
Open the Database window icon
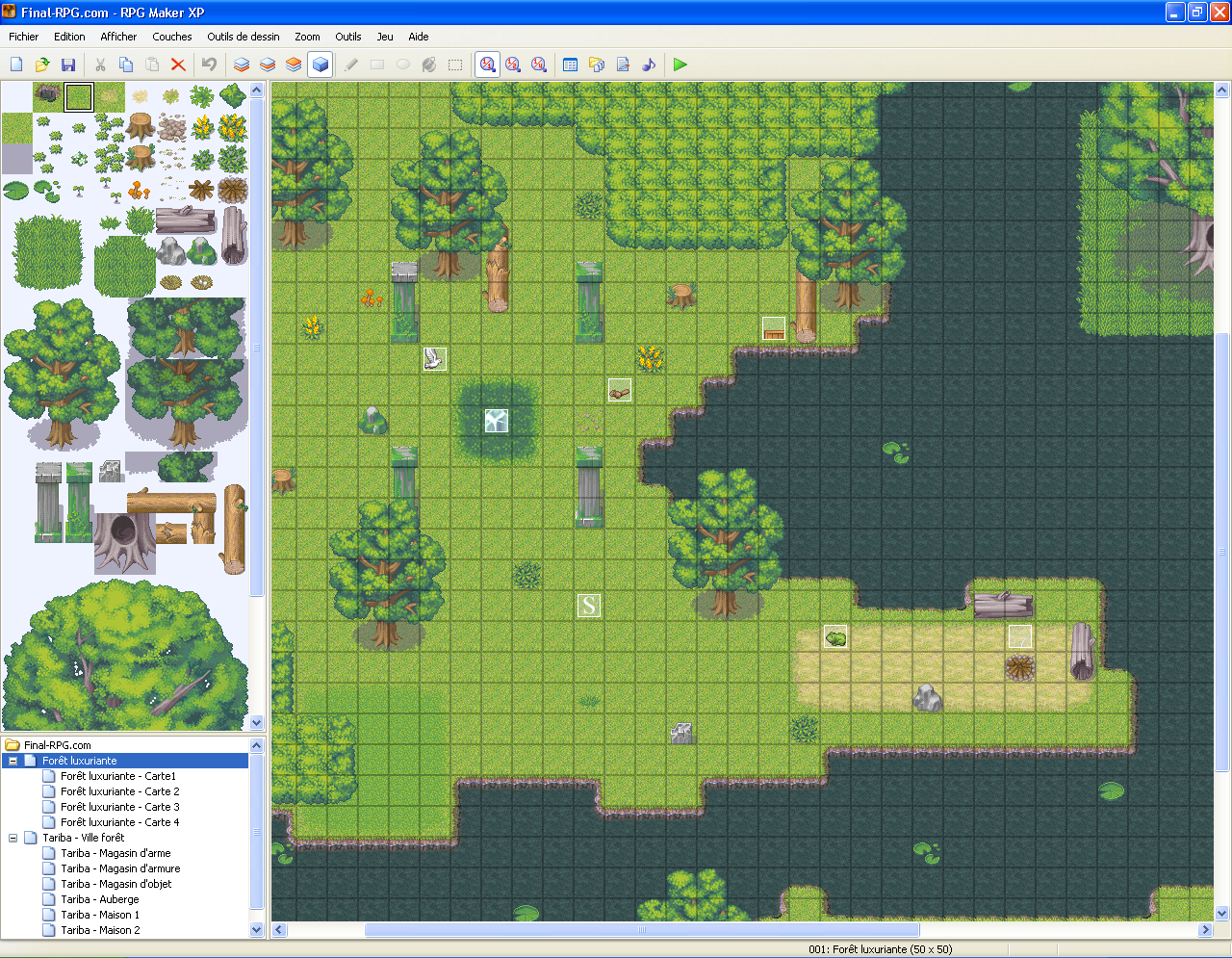570,65
